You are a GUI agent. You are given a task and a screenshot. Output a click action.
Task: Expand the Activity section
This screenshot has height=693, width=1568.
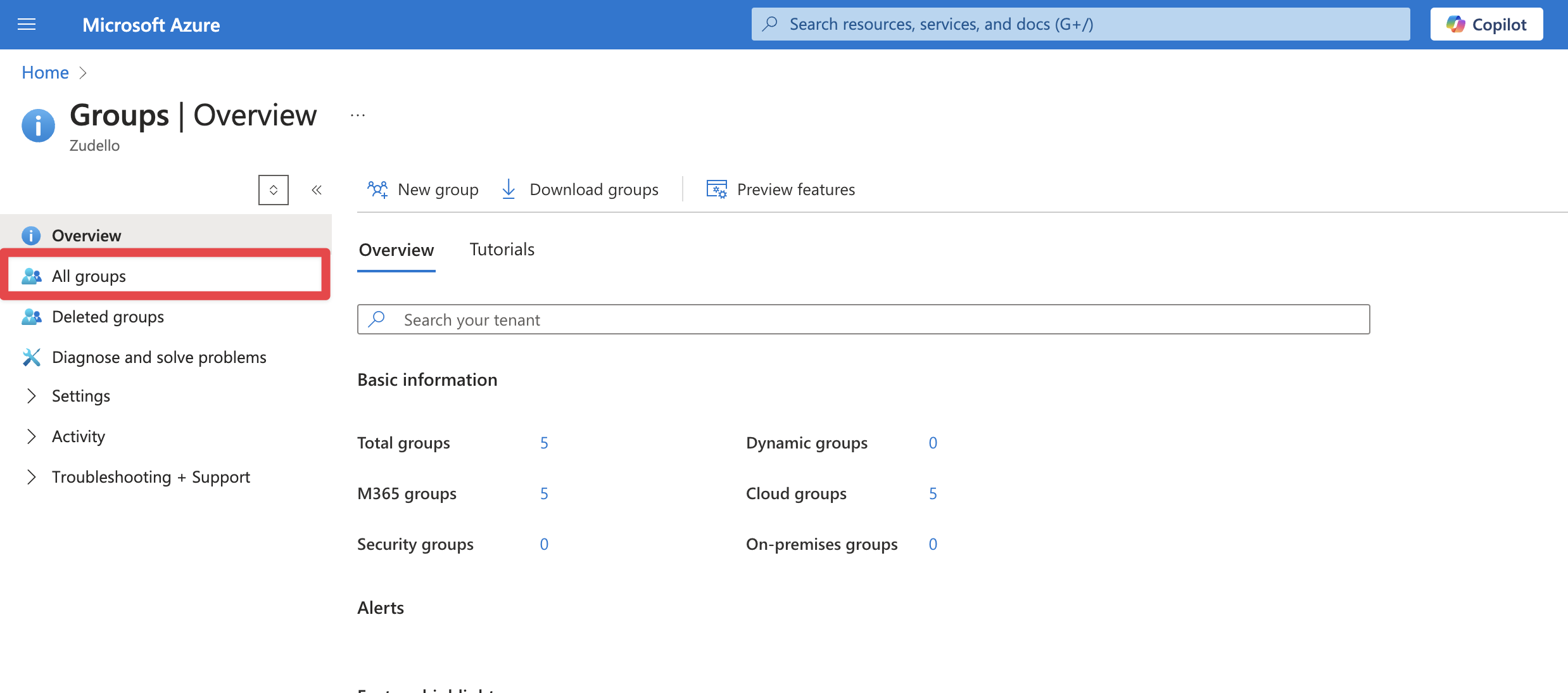pyautogui.click(x=32, y=436)
